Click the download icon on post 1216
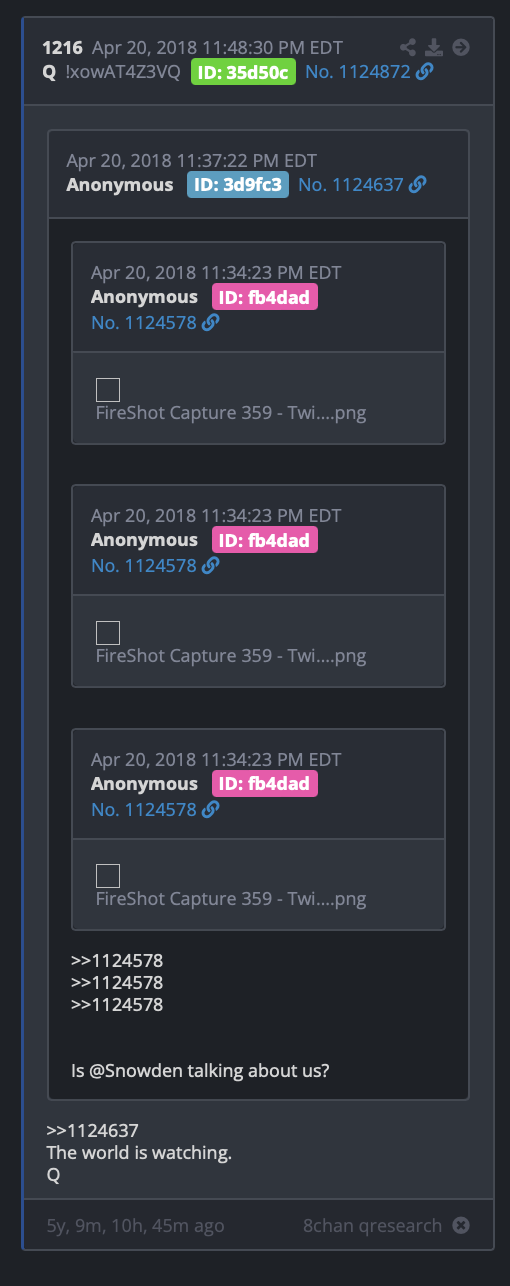Viewport: 510px width, 1286px height. [x=434, y=47]
